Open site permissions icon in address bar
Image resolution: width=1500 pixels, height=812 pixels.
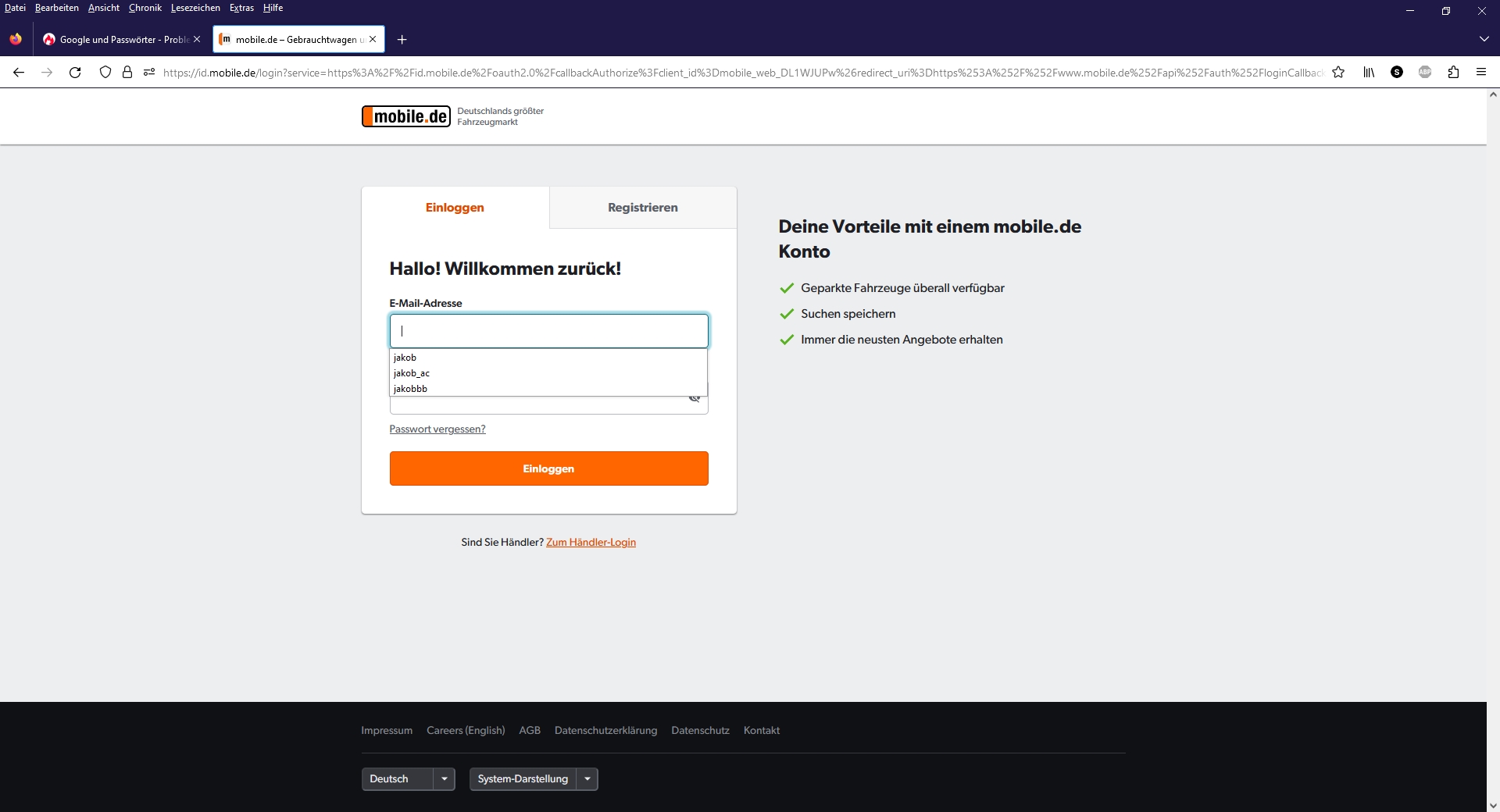[x=149, y=73]
